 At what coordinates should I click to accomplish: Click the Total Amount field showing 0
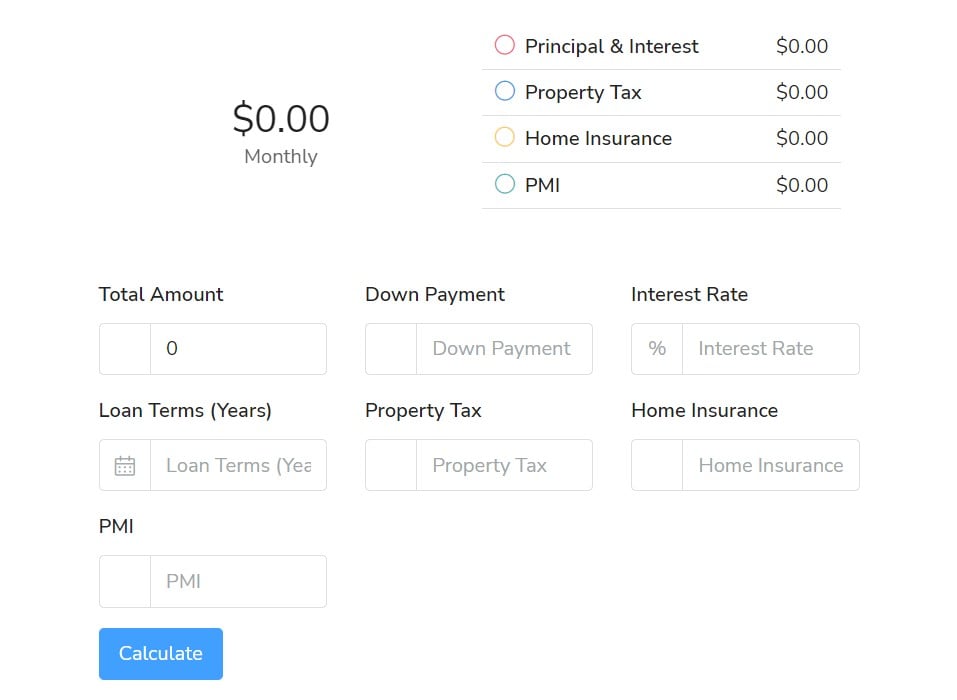(240, 349)
